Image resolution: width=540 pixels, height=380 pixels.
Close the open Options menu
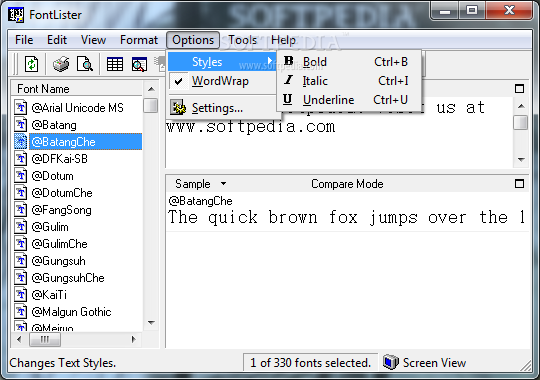click(x=193, y=40)
